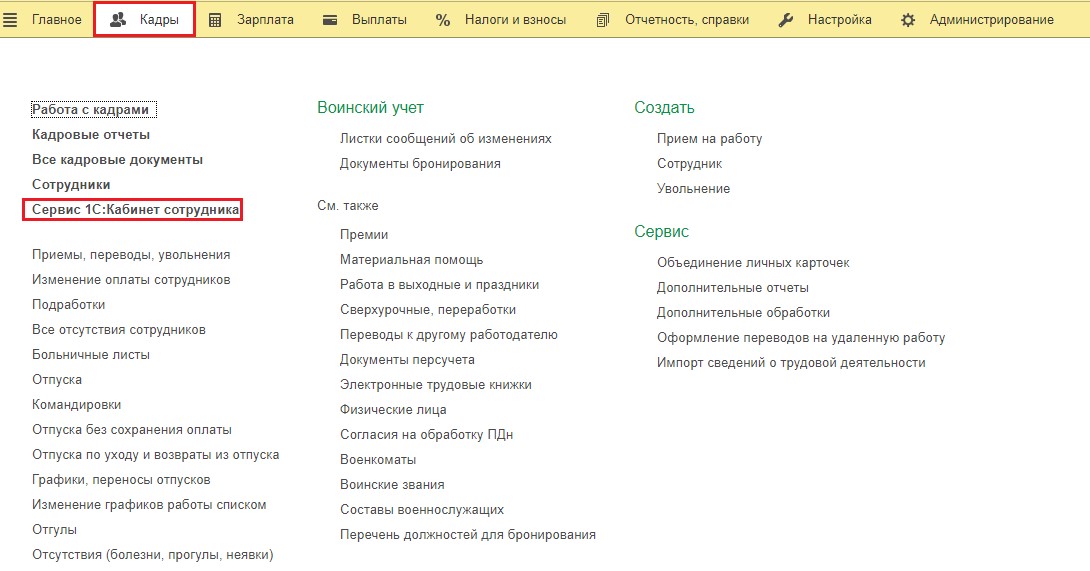Open the hamburger sections menu icon
Viewport: 1090px width, 571px height.
10,20
